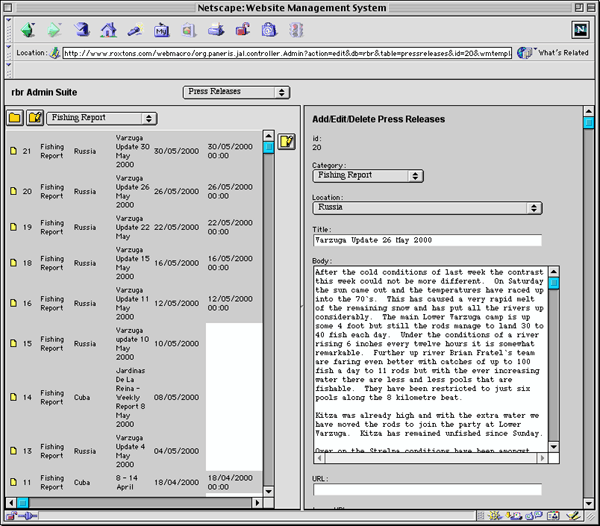Click the yellow folder icon in list panel

coord(15,118)
